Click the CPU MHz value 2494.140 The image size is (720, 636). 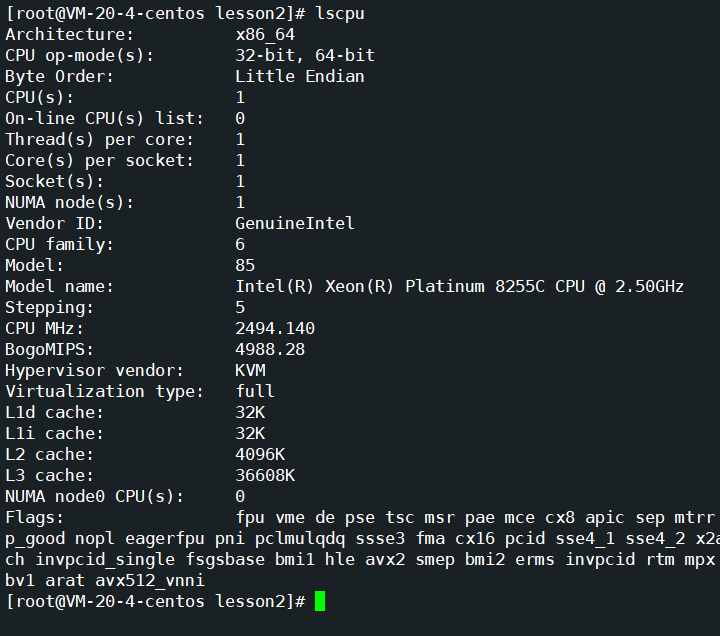click(275, 328)
